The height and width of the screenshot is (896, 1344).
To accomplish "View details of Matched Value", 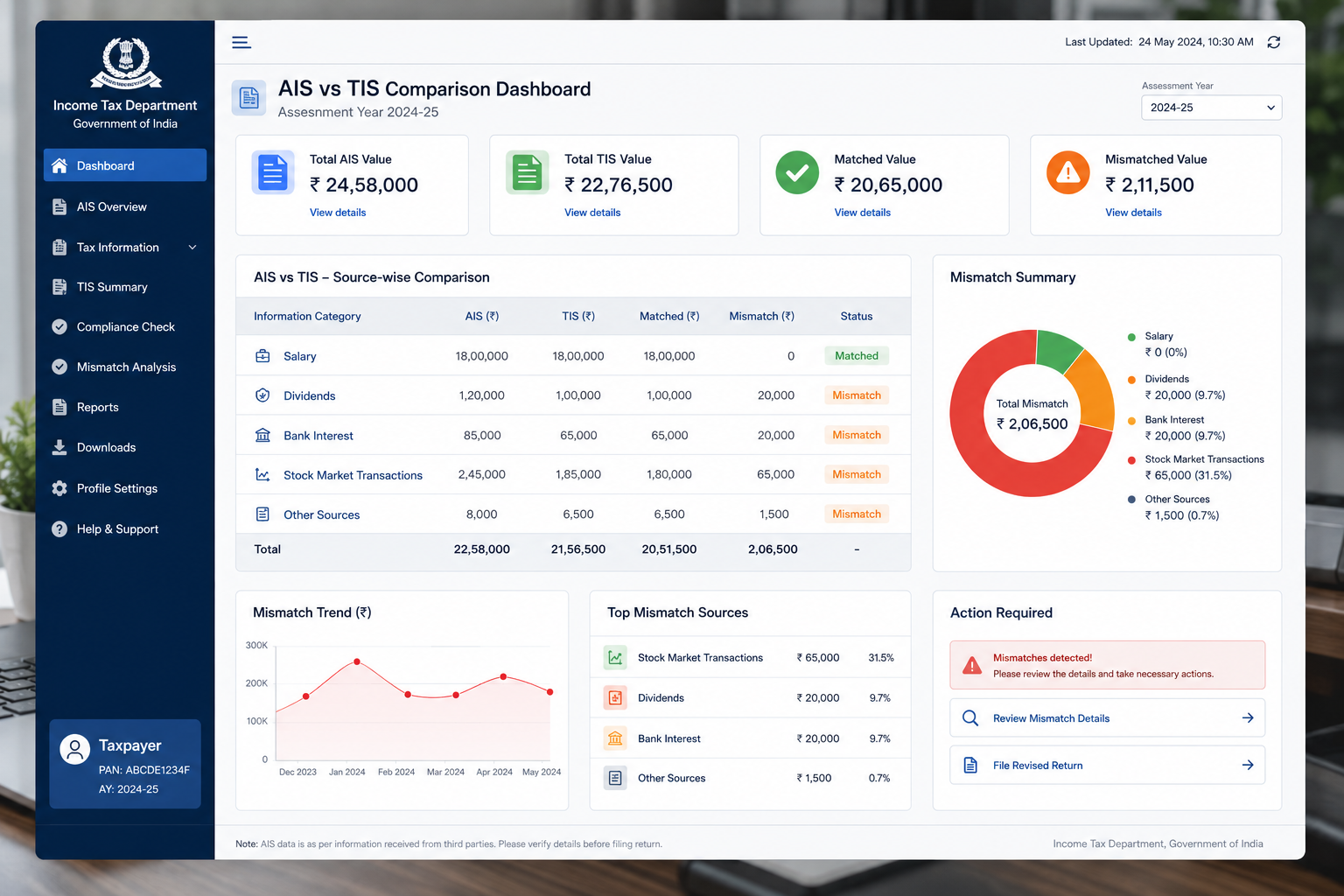I will [x=863, y=213].
